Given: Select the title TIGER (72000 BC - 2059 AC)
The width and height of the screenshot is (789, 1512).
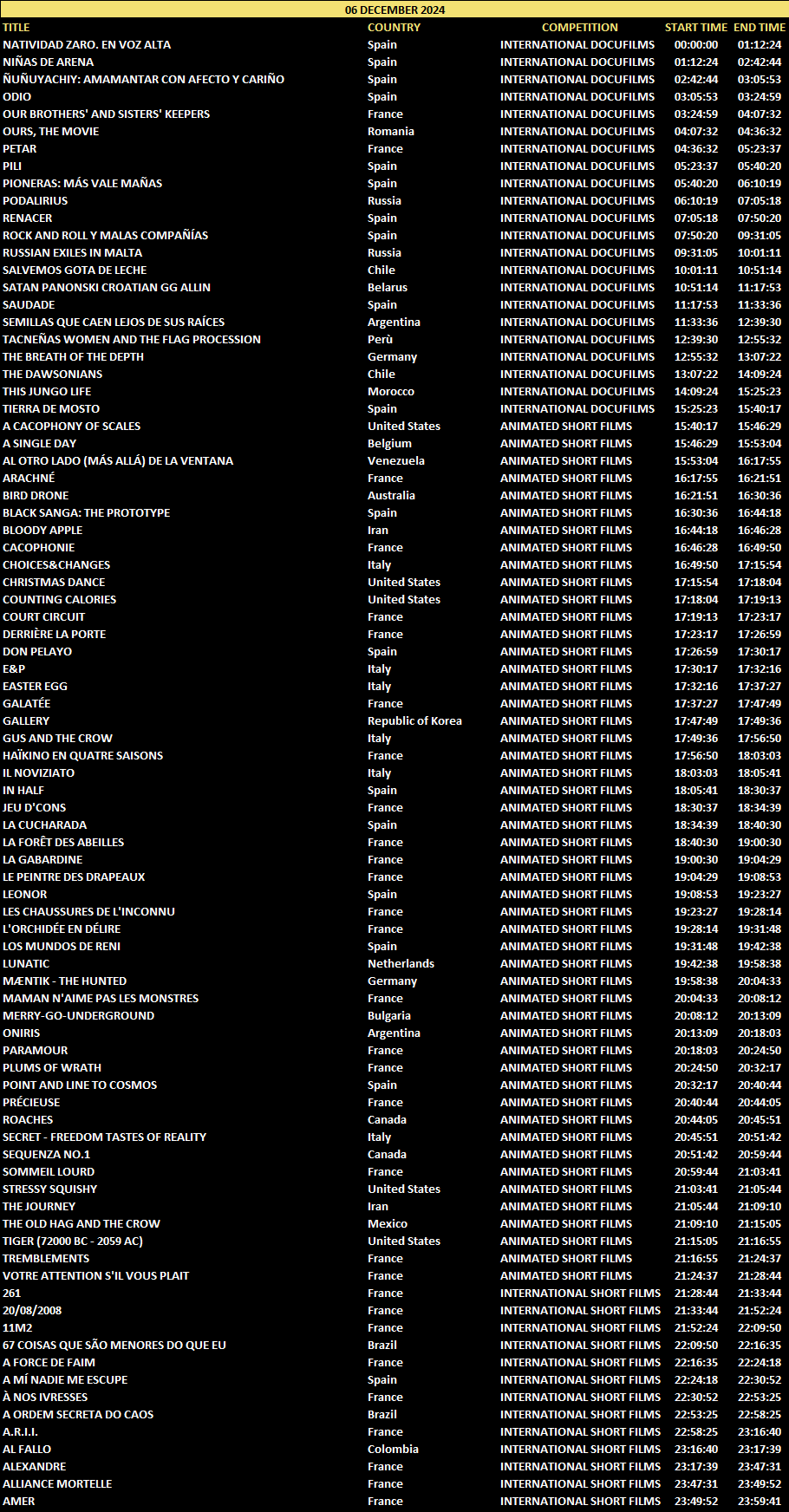Looking at the screenshot, I should (x=73, y=1241).
